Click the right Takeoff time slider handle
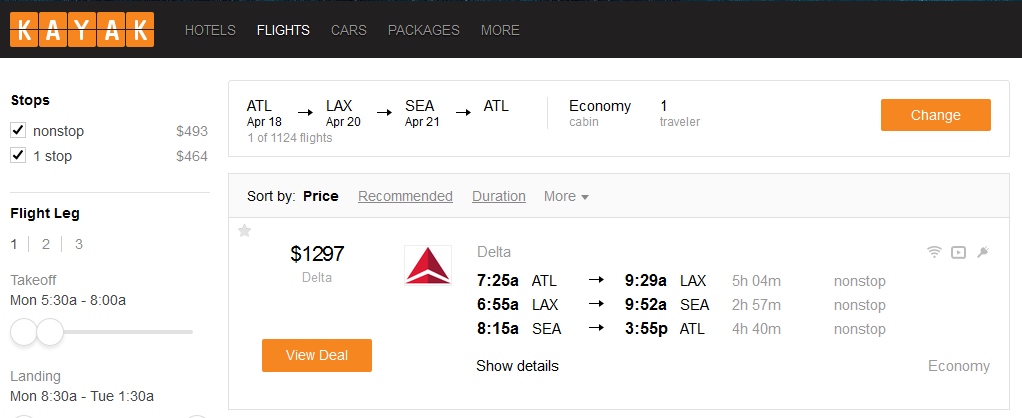This screenshot has height=418, width=1022. 49,331
